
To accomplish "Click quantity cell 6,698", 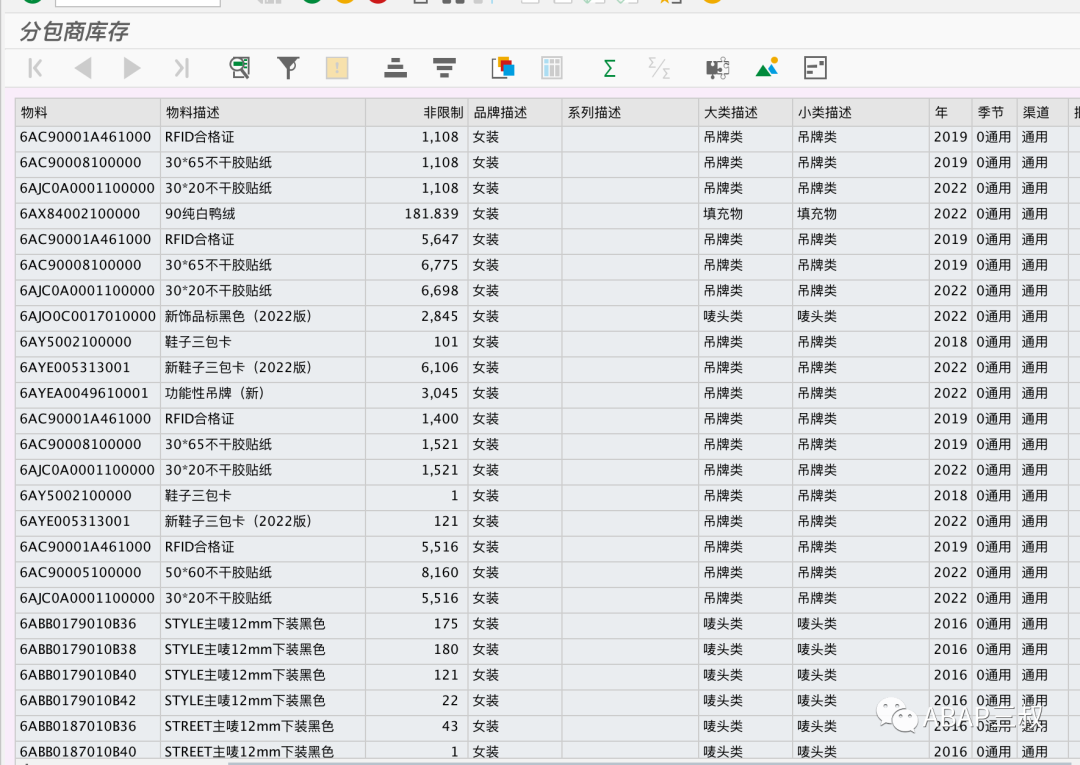I will click(x=417, y=291).
